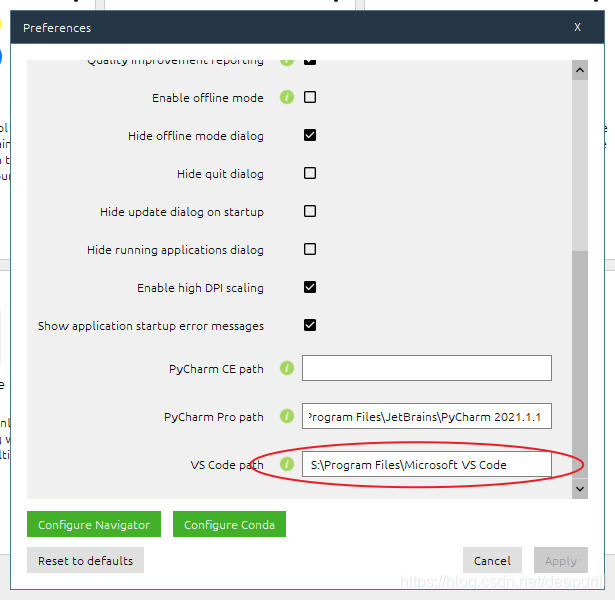Click the 'PyCharm CE path' label
The height and width of the screenshot is (600, 615).
click(216, 369)
